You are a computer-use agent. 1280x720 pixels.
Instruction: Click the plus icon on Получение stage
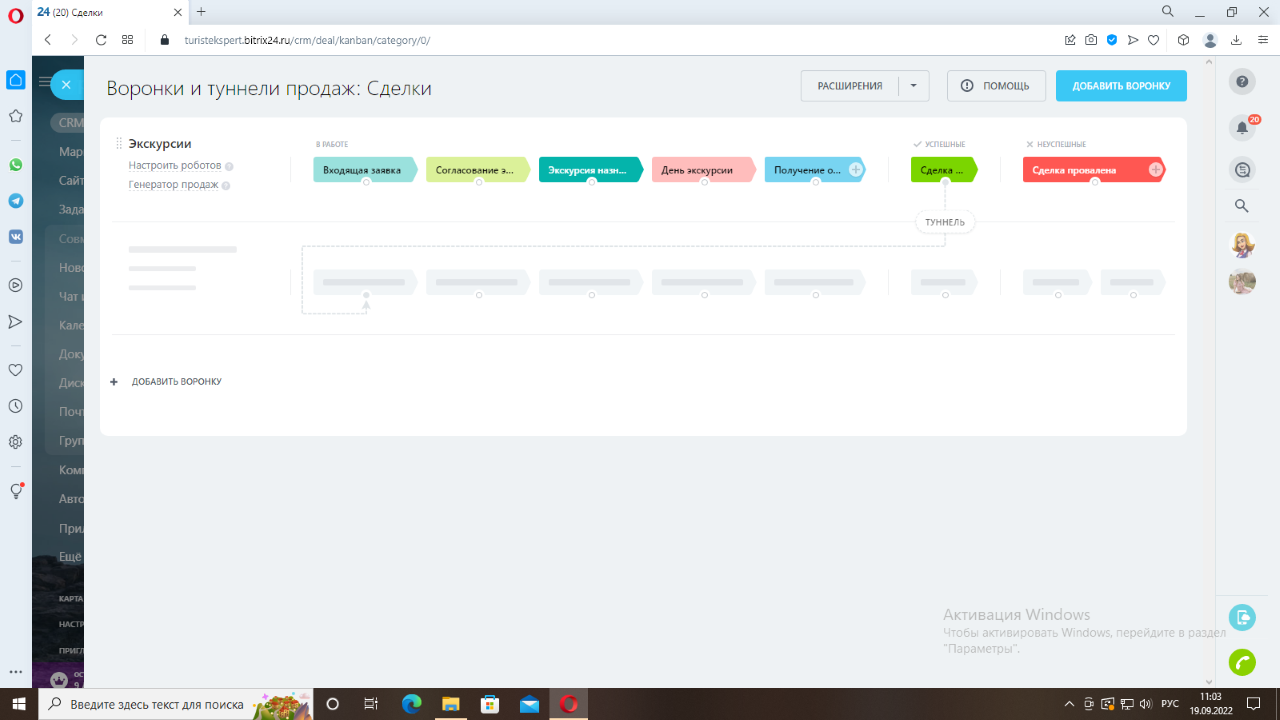point(856,170)
